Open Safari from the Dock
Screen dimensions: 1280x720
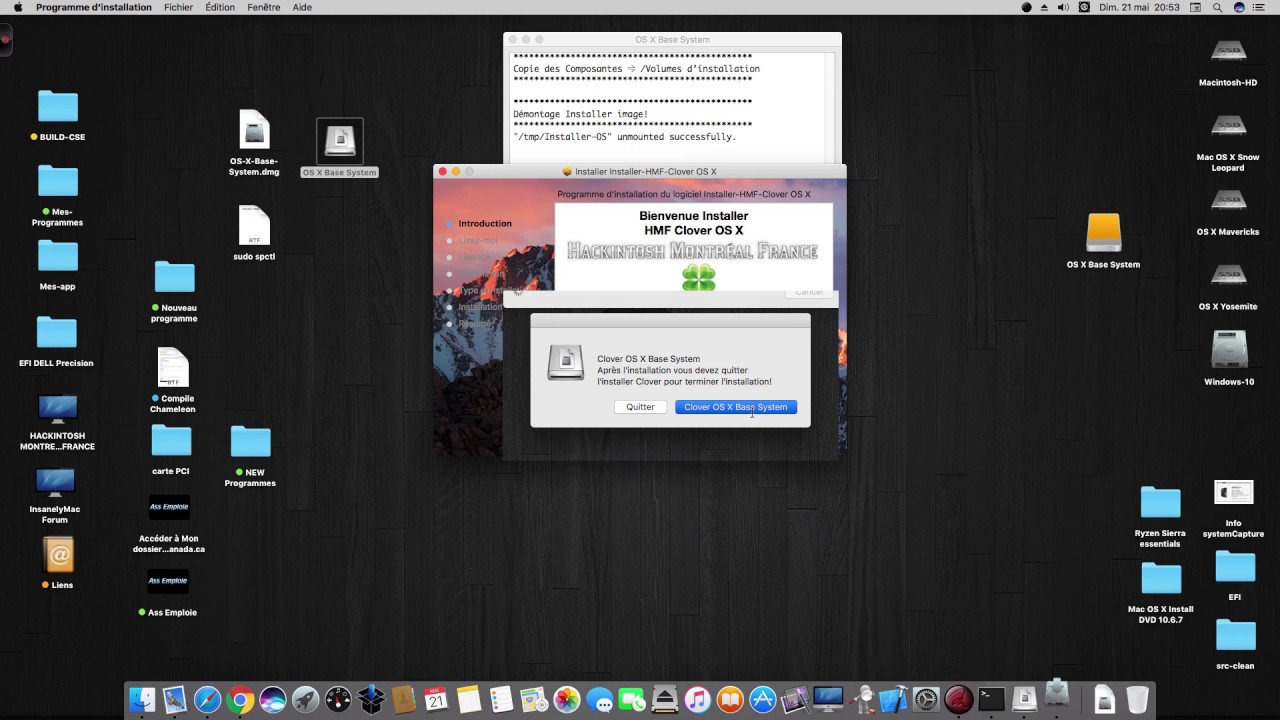tap(207, 699)
